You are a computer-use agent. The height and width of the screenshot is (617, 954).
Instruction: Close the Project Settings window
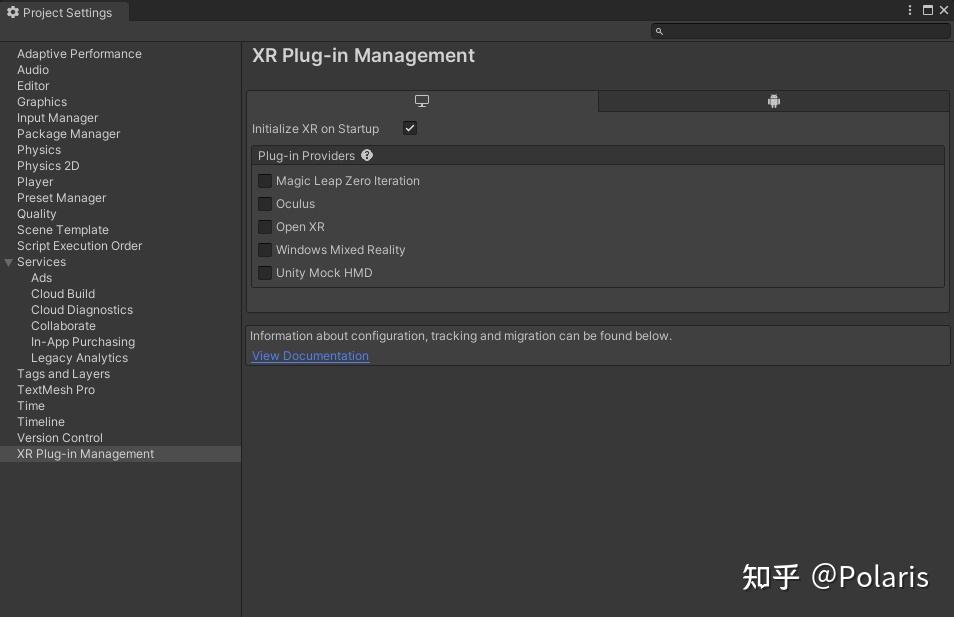point(944,10)
